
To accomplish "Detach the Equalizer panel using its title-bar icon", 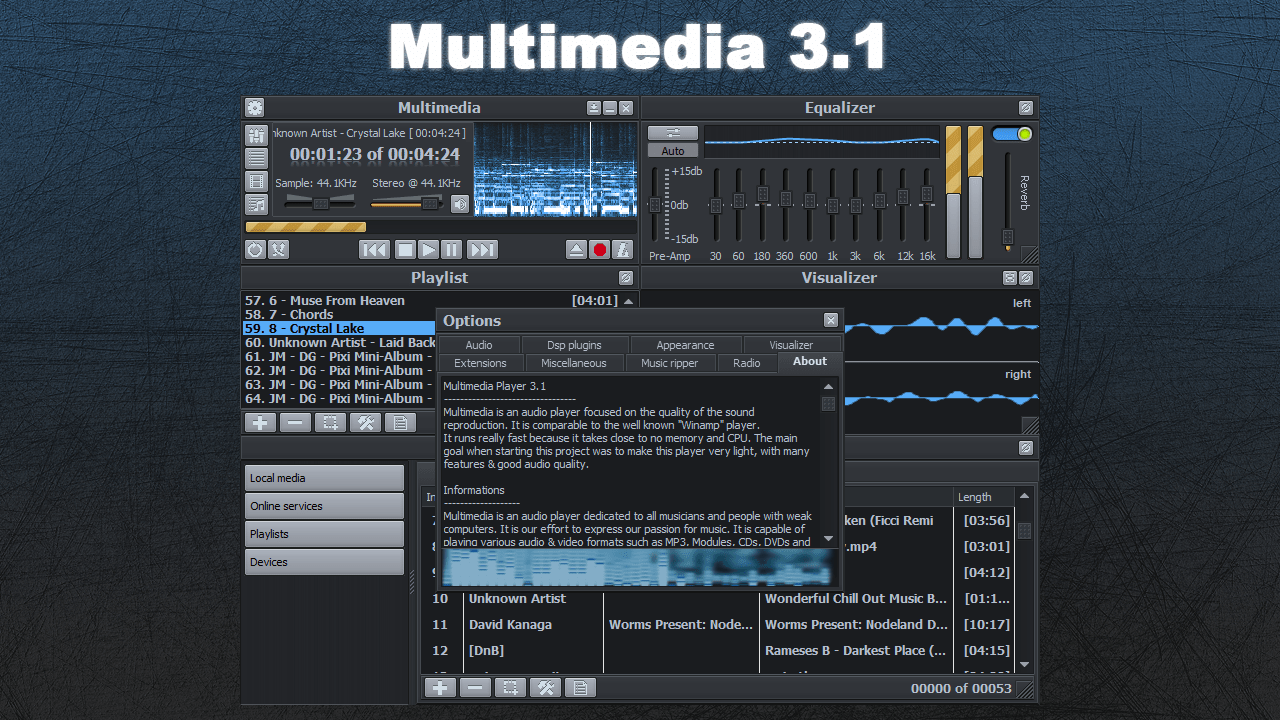I will click(1026, 108).
